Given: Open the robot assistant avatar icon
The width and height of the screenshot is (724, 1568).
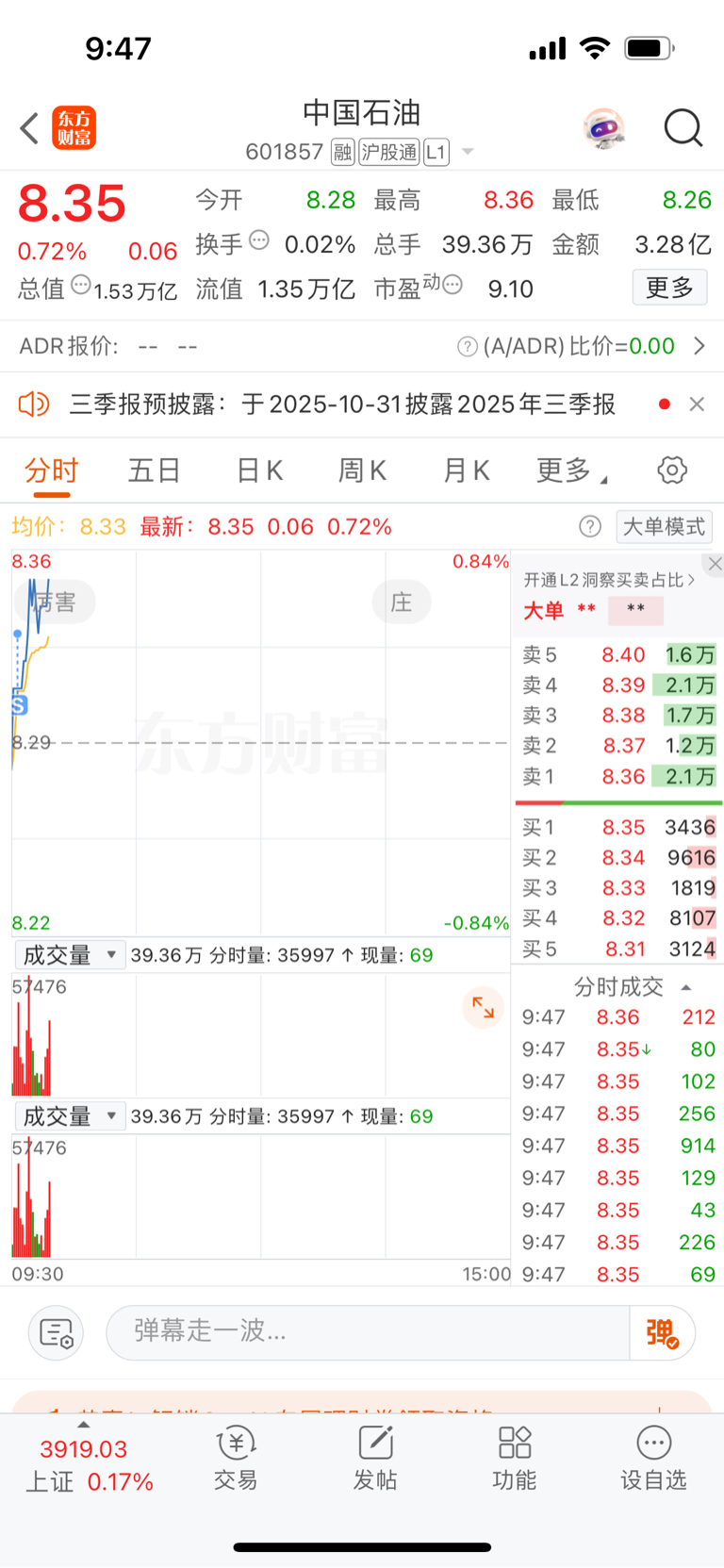Looking at the screenshot, I should pos(603,128).
